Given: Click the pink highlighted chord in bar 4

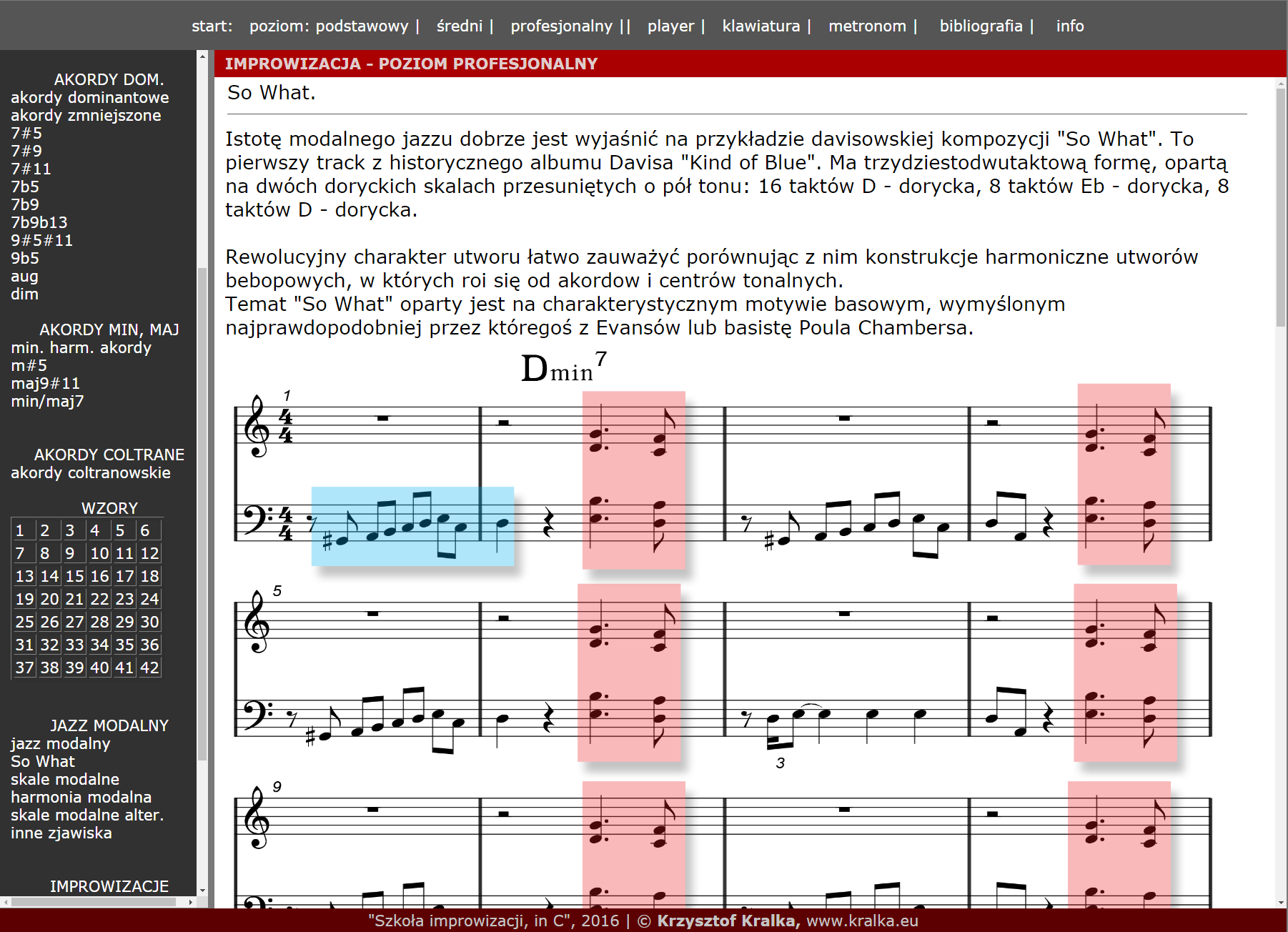Looking at the screenshot, I should tap(1124, 474).
